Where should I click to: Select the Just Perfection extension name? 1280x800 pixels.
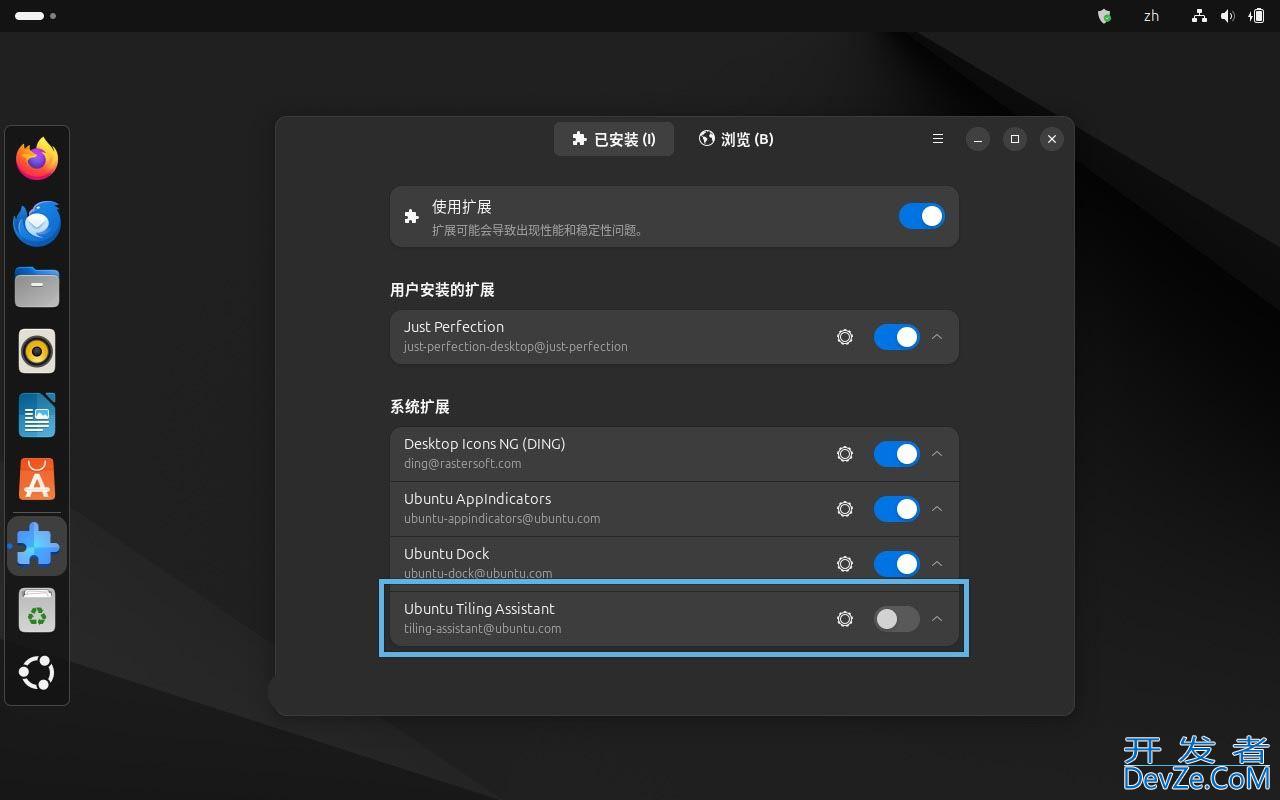(x=454, y=327)
